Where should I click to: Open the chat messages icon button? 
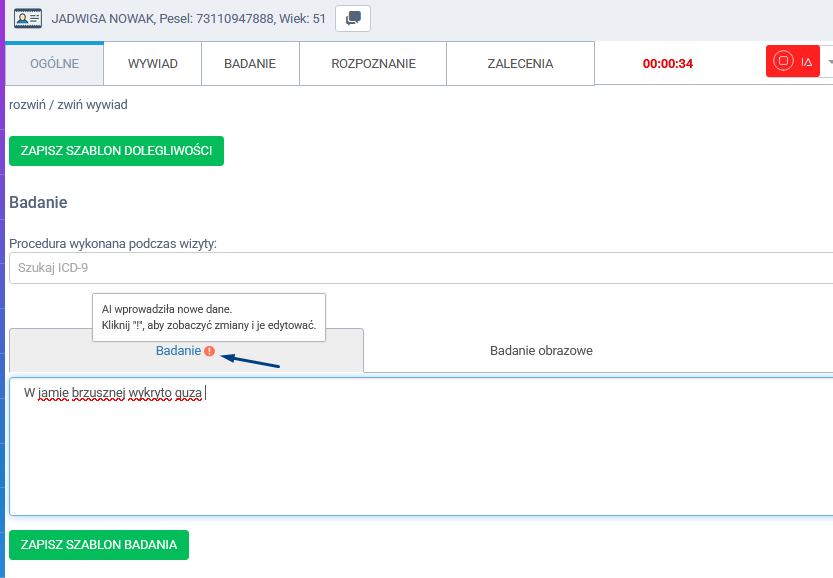point(352,18)
